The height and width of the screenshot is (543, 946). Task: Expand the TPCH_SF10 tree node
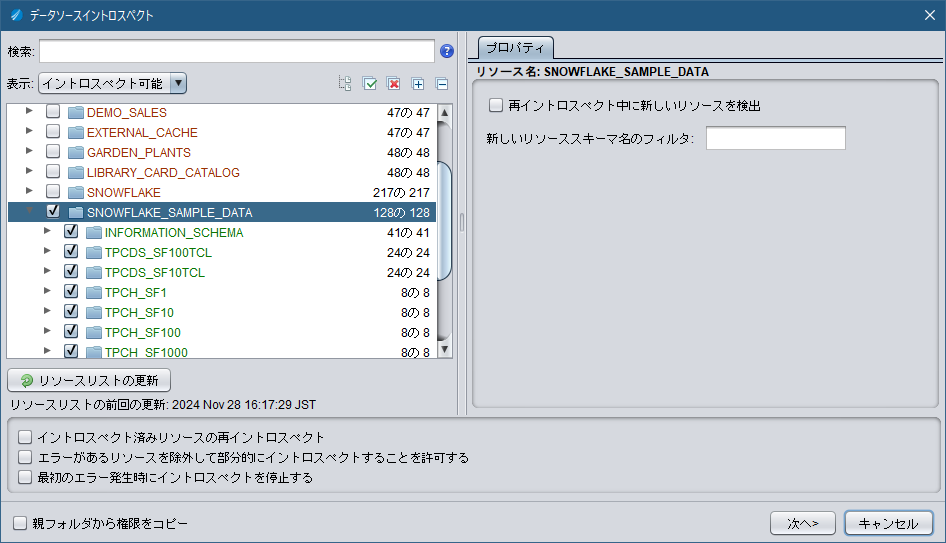(x=47, y=310)
